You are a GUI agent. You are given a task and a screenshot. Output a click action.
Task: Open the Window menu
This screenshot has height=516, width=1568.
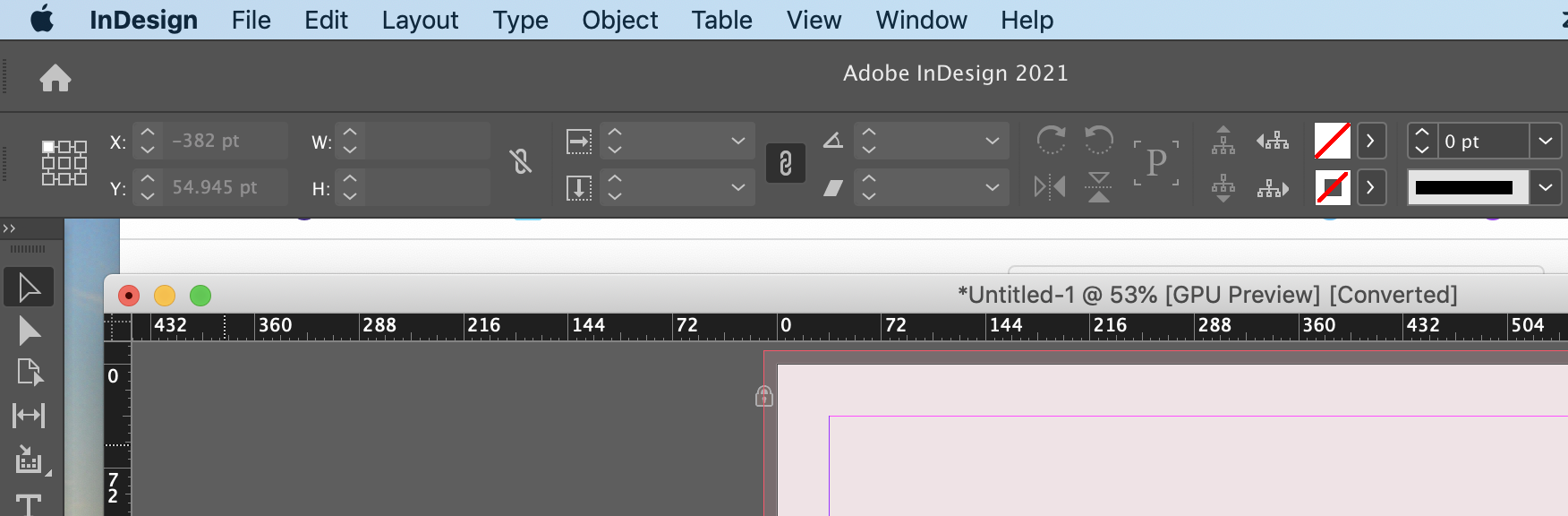(x=921, y=20)
